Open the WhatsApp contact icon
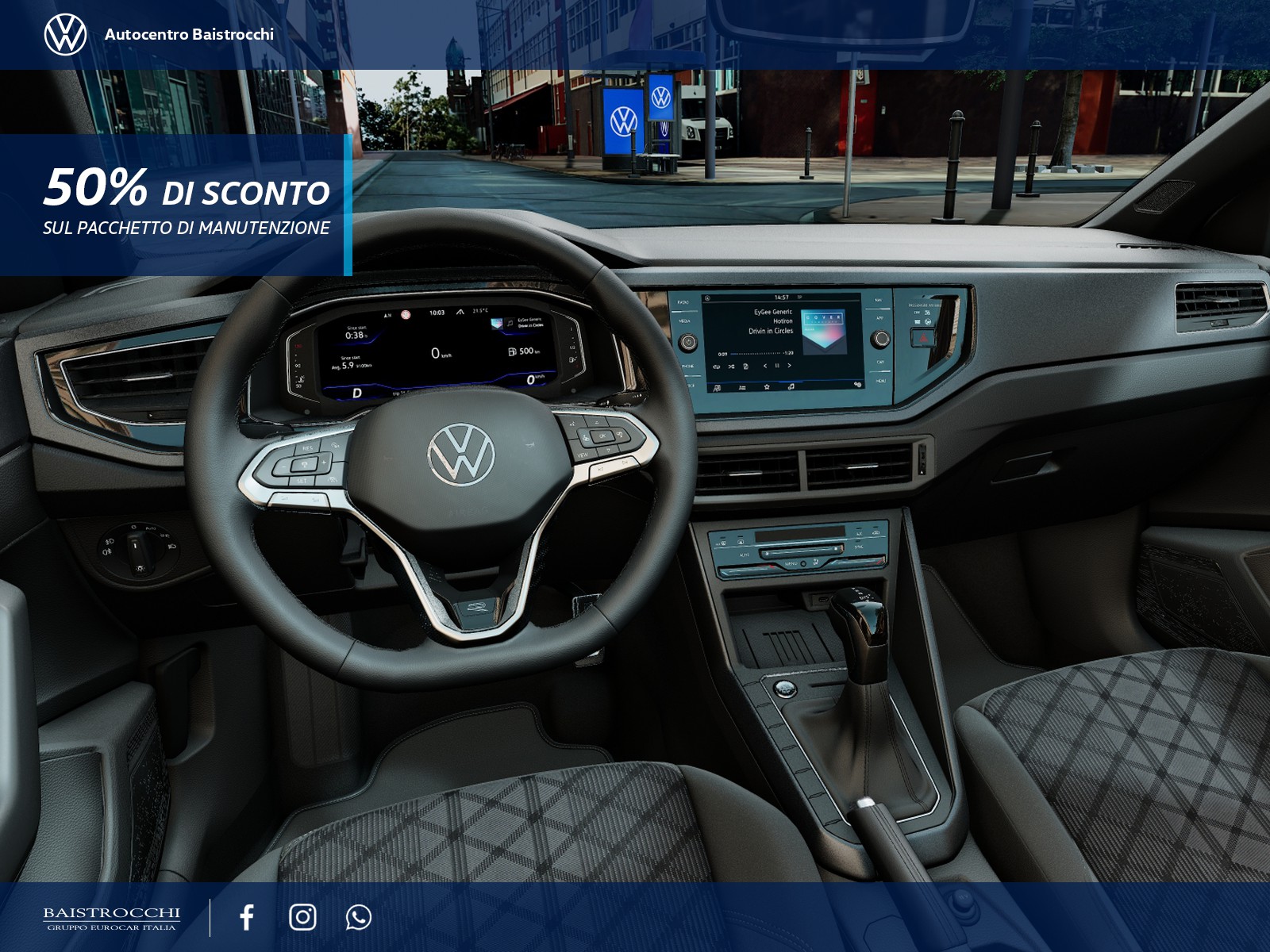This screenshot has height=952, width=1270. click(359, 917)
